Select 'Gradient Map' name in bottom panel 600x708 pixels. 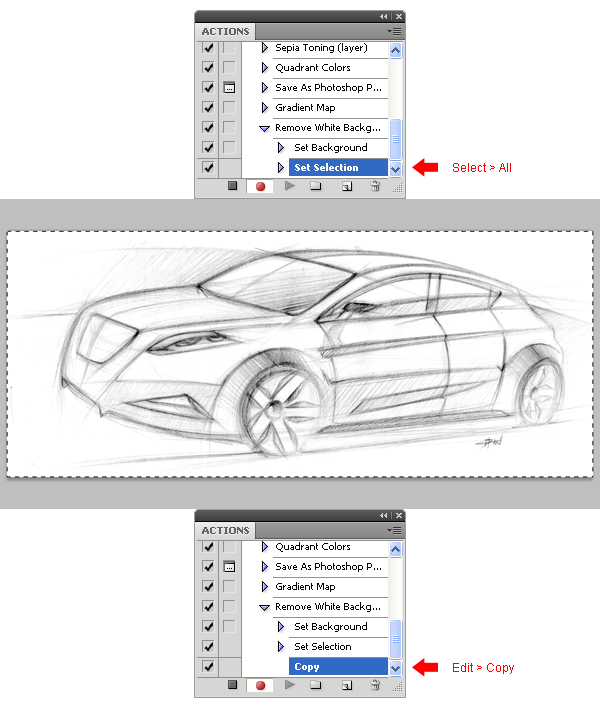pyautogui.click(x=305, y=587)
